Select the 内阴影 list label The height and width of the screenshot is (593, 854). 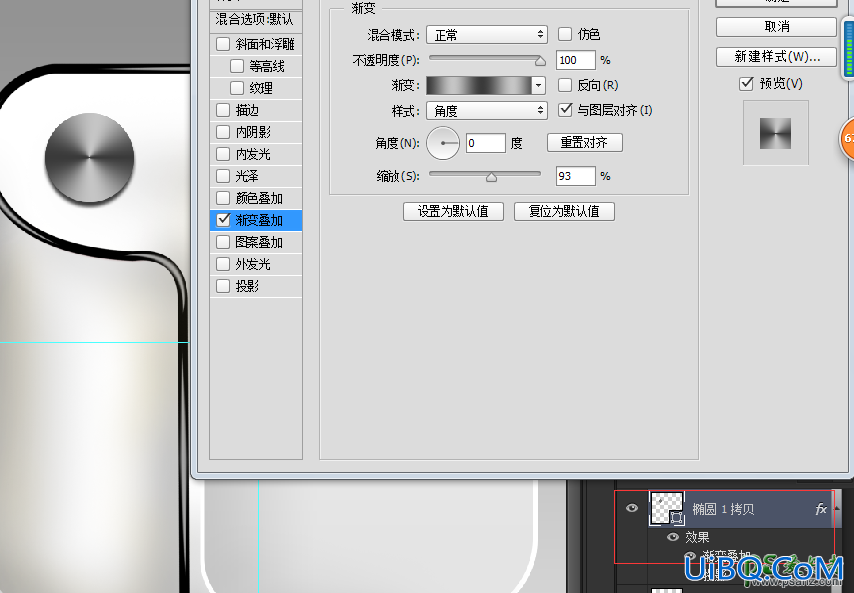(x=253, y=132)
